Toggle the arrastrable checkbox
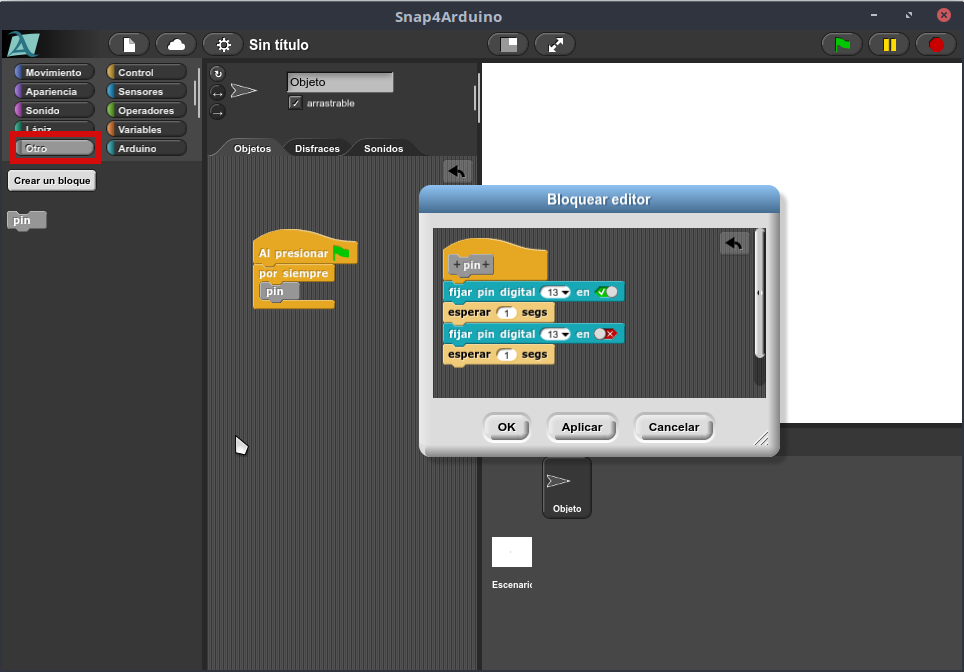The height and width of the screenshot is (672, 964). point(295,103)
